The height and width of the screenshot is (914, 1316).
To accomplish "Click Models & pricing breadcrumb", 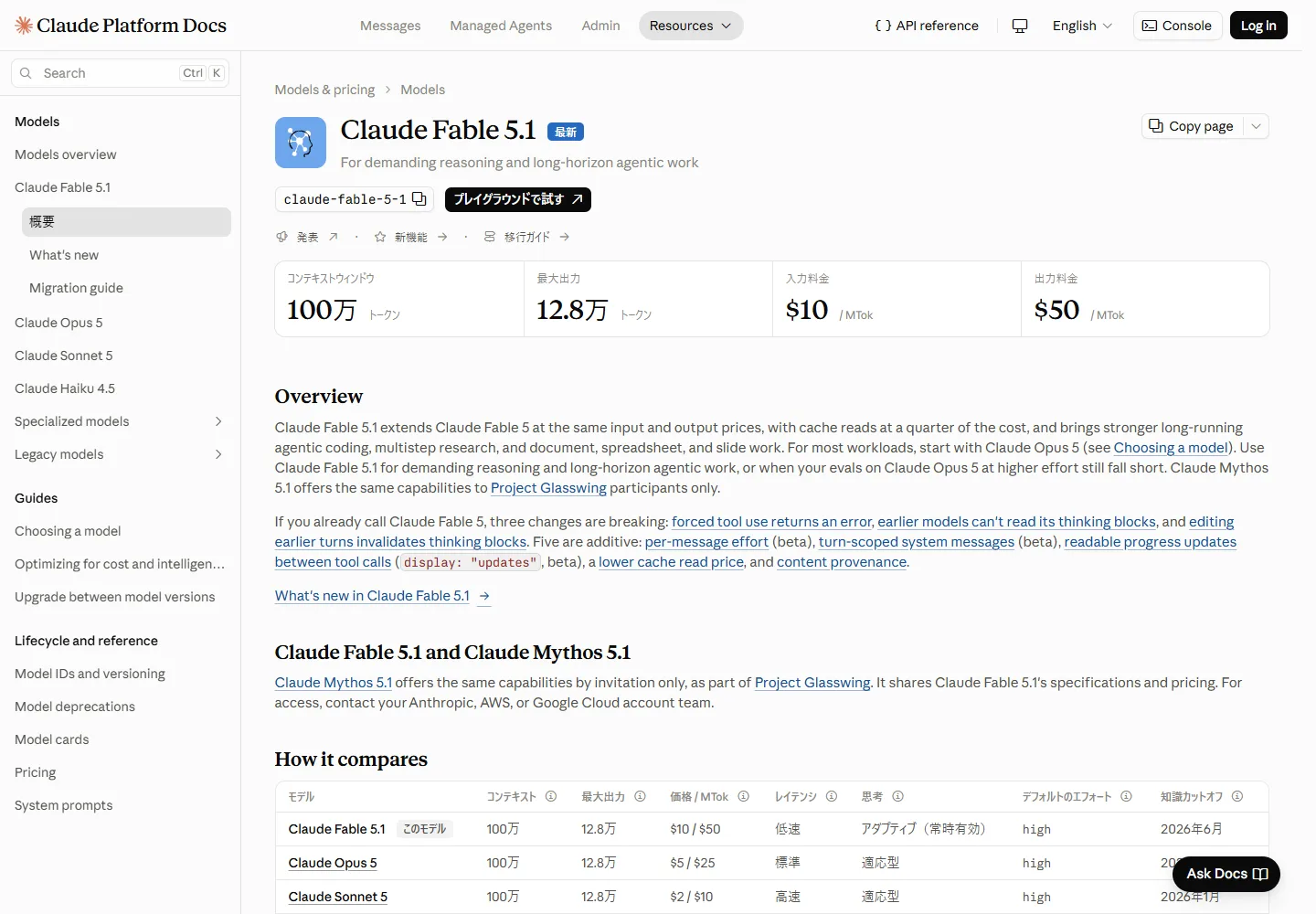I will [324, 90].
